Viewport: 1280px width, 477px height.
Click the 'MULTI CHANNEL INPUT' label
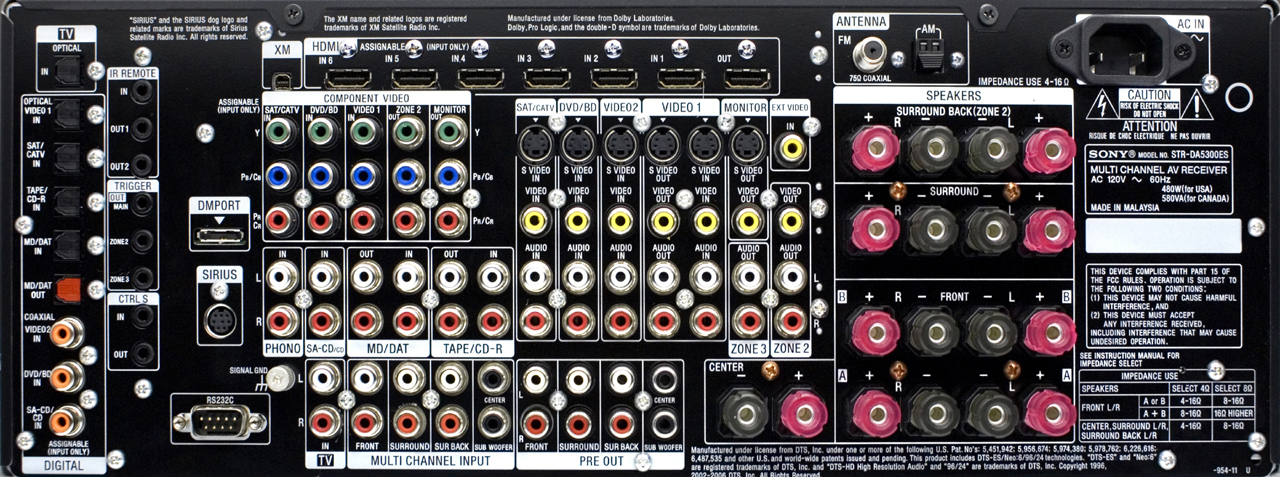click(x=430, y=461)
